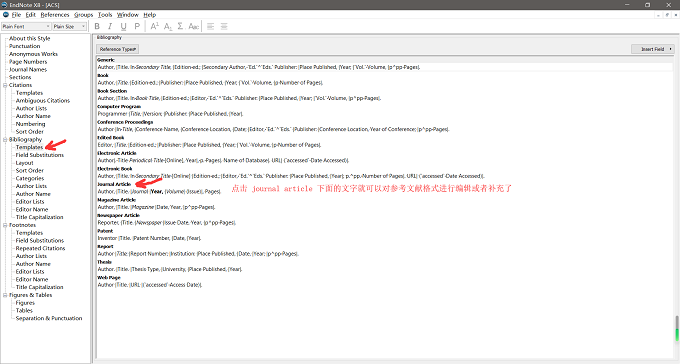Open the Help menu
680x364 pixels.
click(150, 15)
